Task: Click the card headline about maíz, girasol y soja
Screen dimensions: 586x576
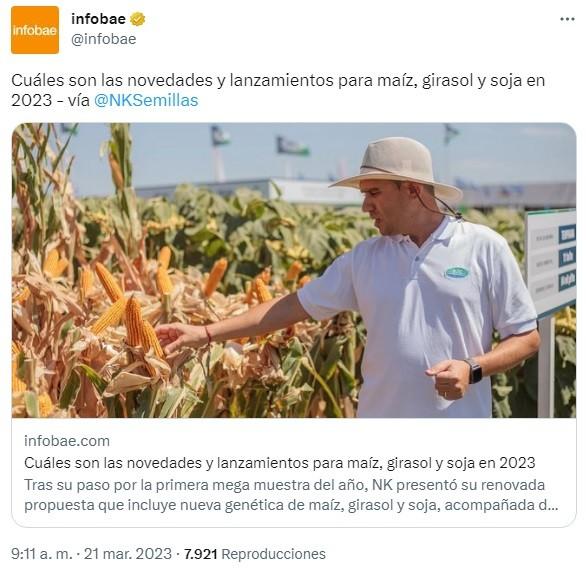Action: (x=280, y=463)
